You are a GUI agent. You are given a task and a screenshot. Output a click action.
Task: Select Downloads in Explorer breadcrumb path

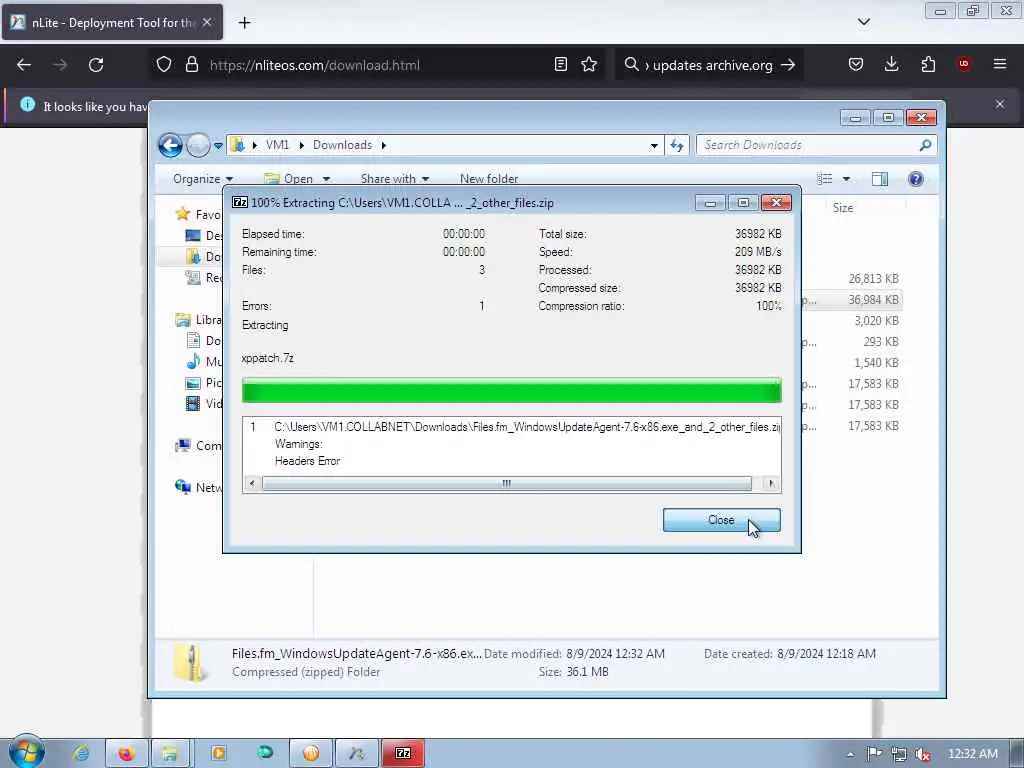342,145
